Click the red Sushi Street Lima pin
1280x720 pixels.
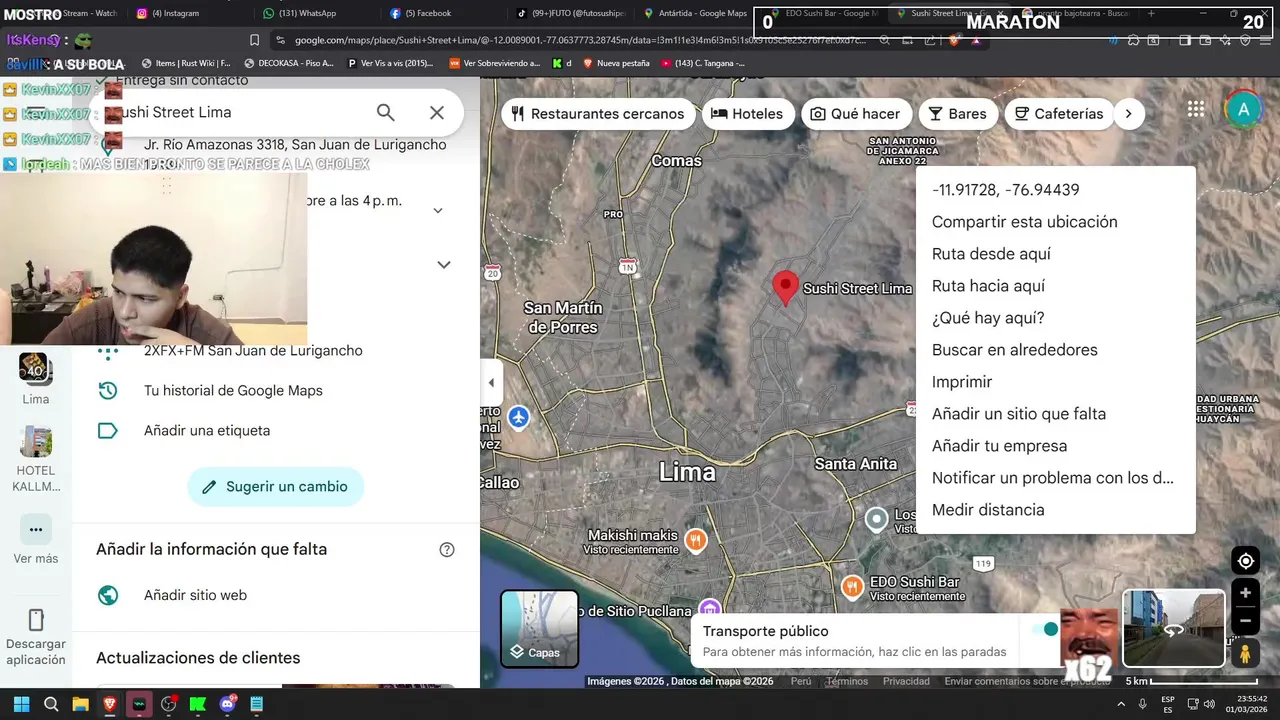click(785, 287)
